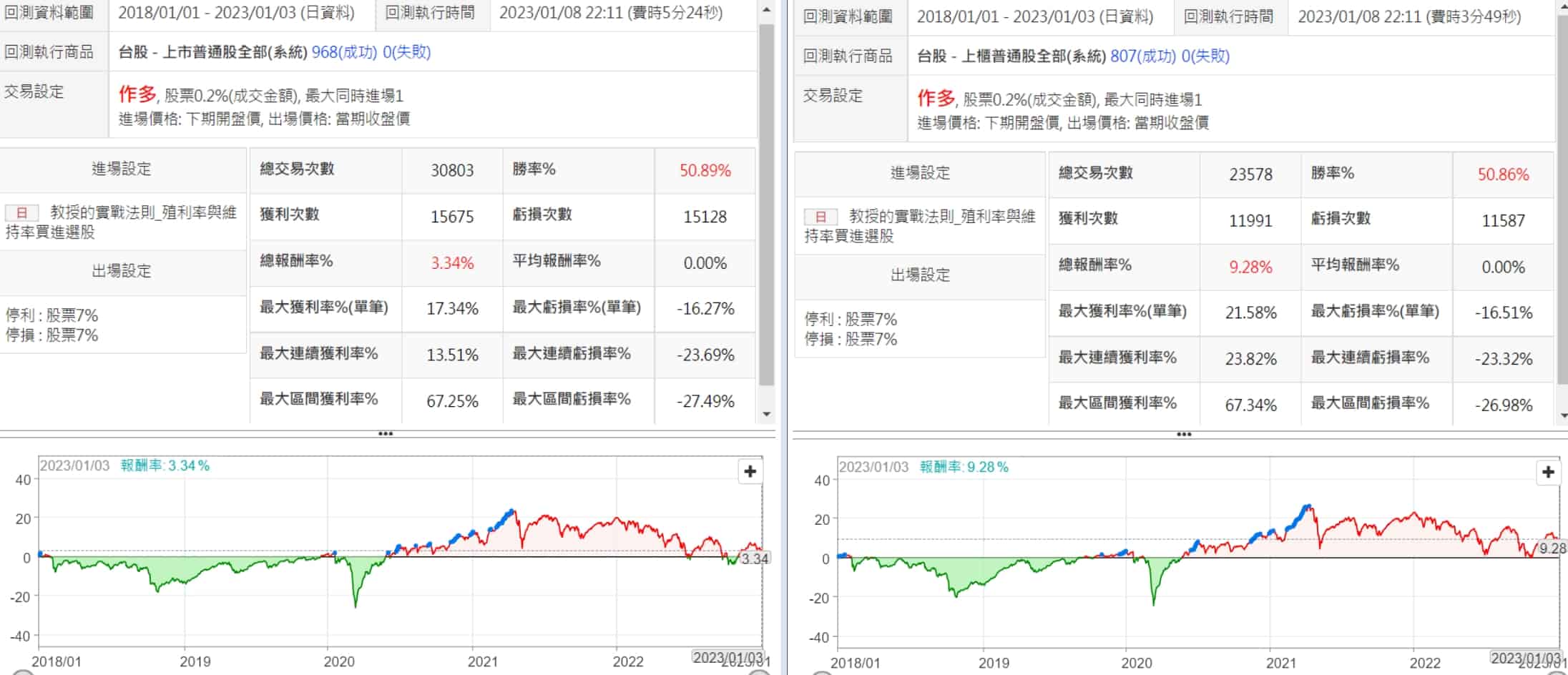Click the 進場設定 header in the left panel
The width and height of the screenshot is (1568, 675).
coord(122,169)
